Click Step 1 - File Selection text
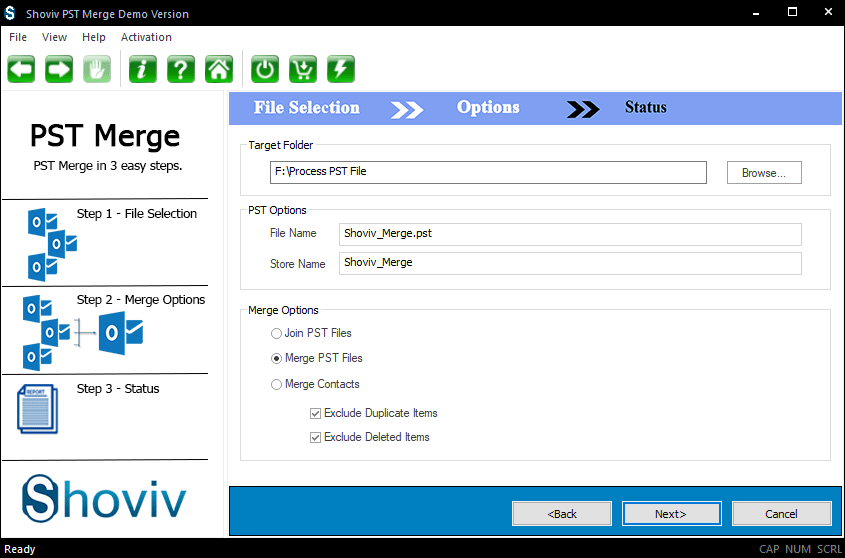This screenshot has width=845, height=558. pos(137,214)
